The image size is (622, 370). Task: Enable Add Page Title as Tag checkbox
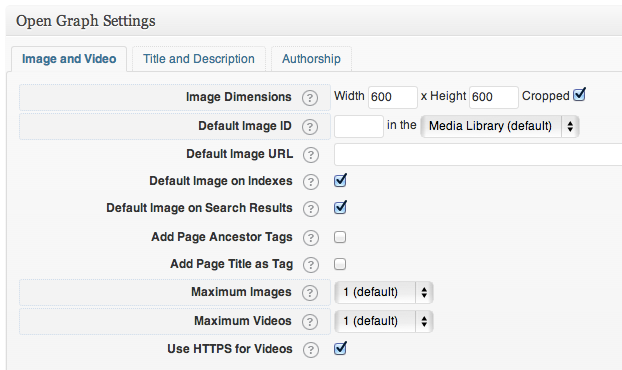pyautogui.click(x=340, y=264)
